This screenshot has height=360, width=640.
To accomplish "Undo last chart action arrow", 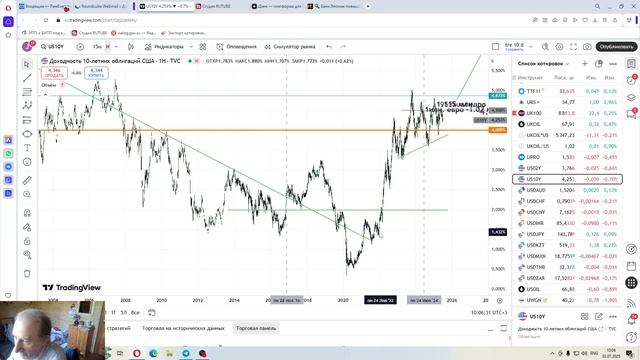I will pyautogui.click(x=329, y=47).
